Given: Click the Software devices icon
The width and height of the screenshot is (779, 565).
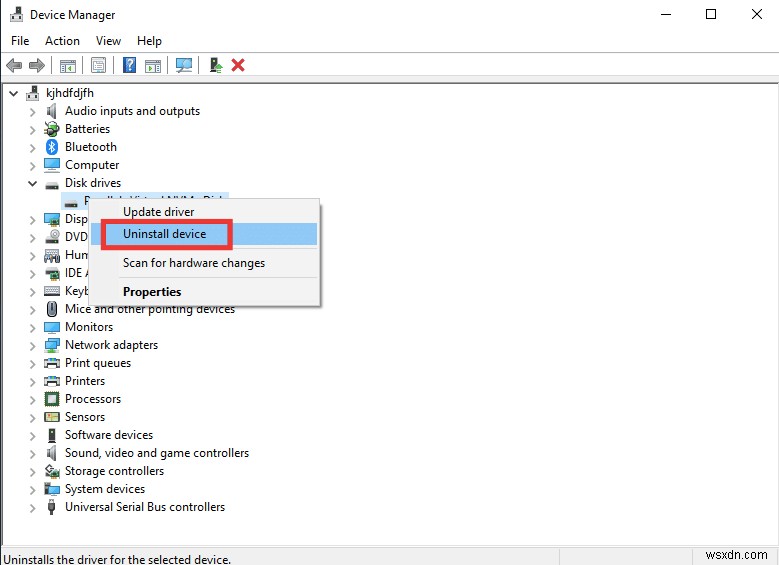Looking at the screenshot, I should (x=52, y=435).
